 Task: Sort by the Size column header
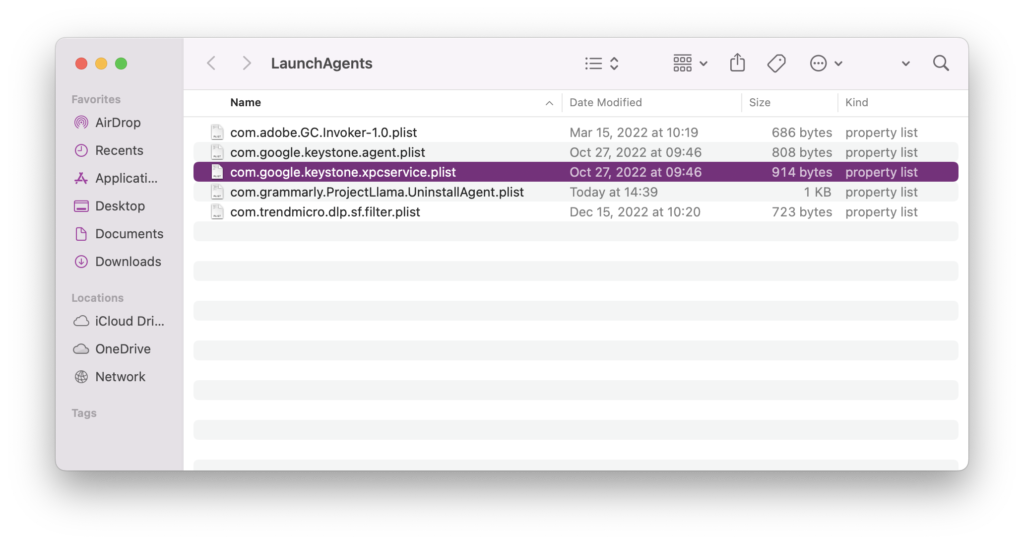pos(760,102)
